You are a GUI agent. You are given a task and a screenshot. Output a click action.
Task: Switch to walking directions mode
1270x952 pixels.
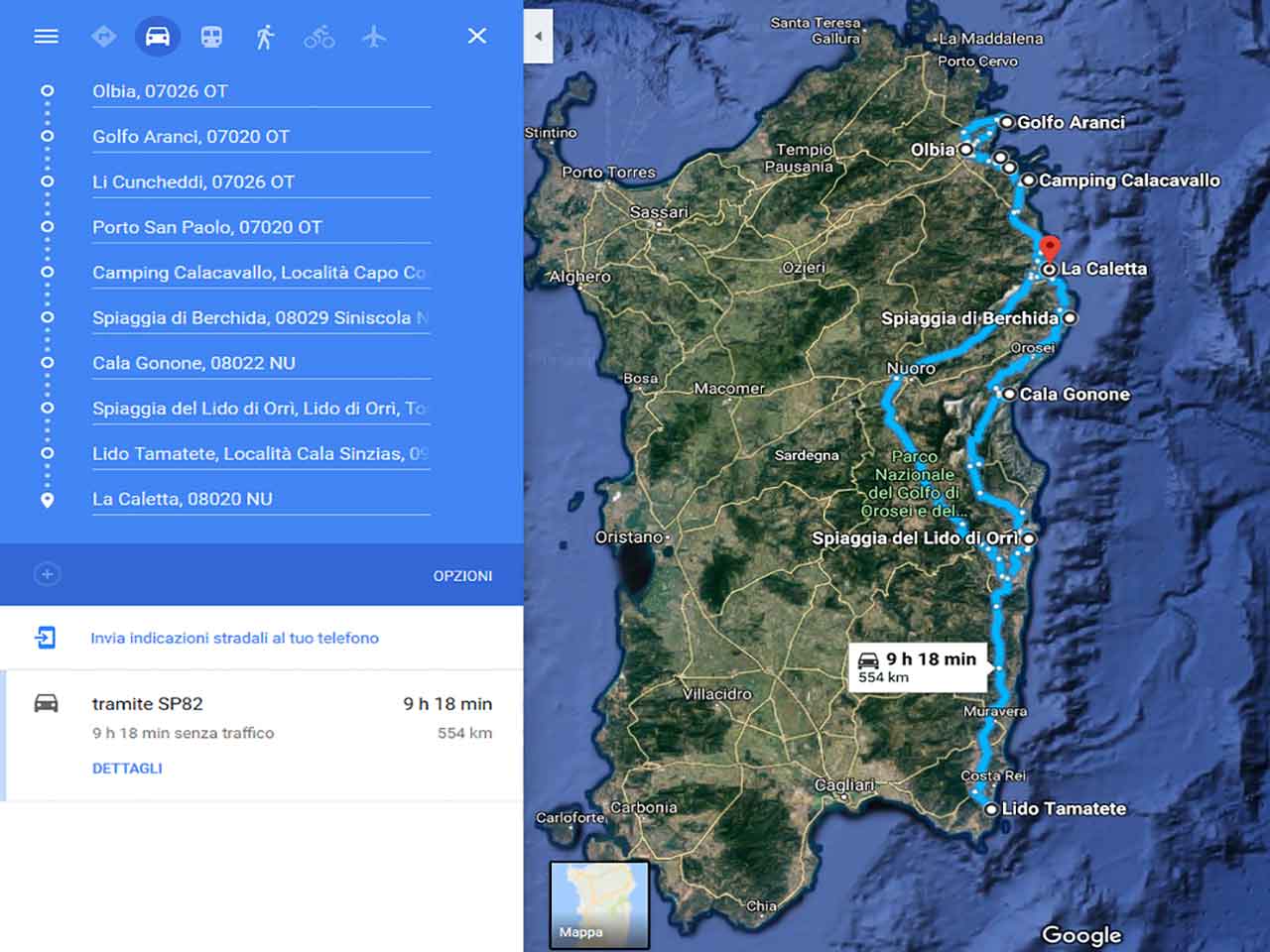265,37
